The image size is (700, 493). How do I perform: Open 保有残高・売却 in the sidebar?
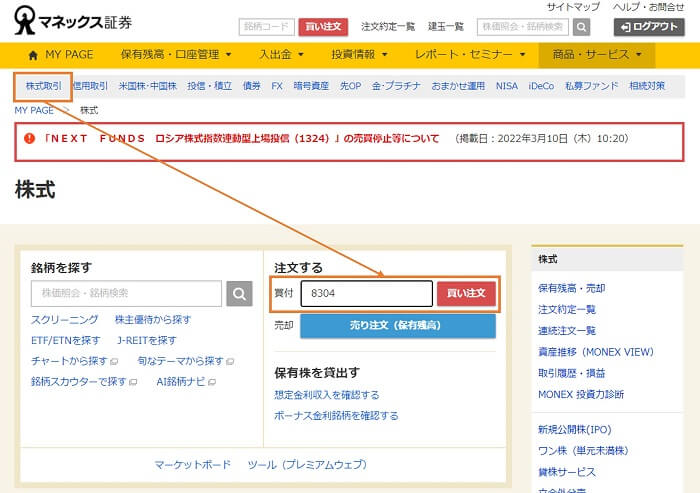coord(572,288)
